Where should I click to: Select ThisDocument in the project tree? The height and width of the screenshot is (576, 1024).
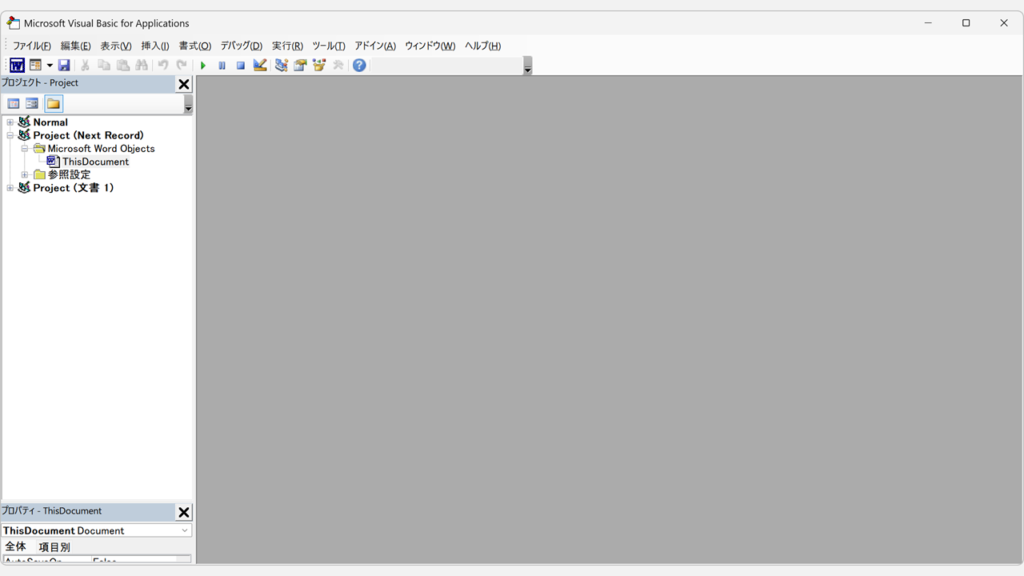95,161
